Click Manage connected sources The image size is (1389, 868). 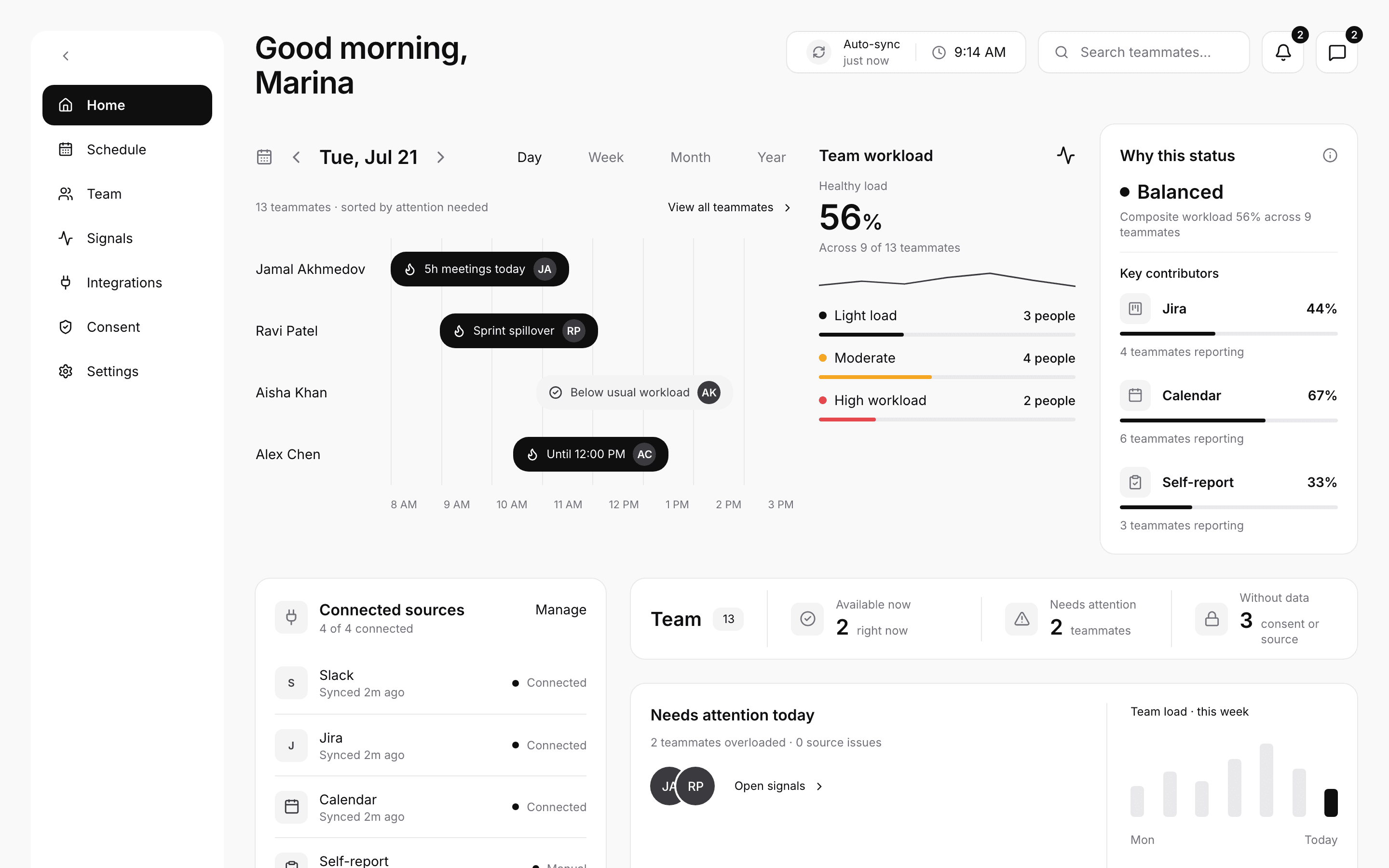tap(561, 610)
